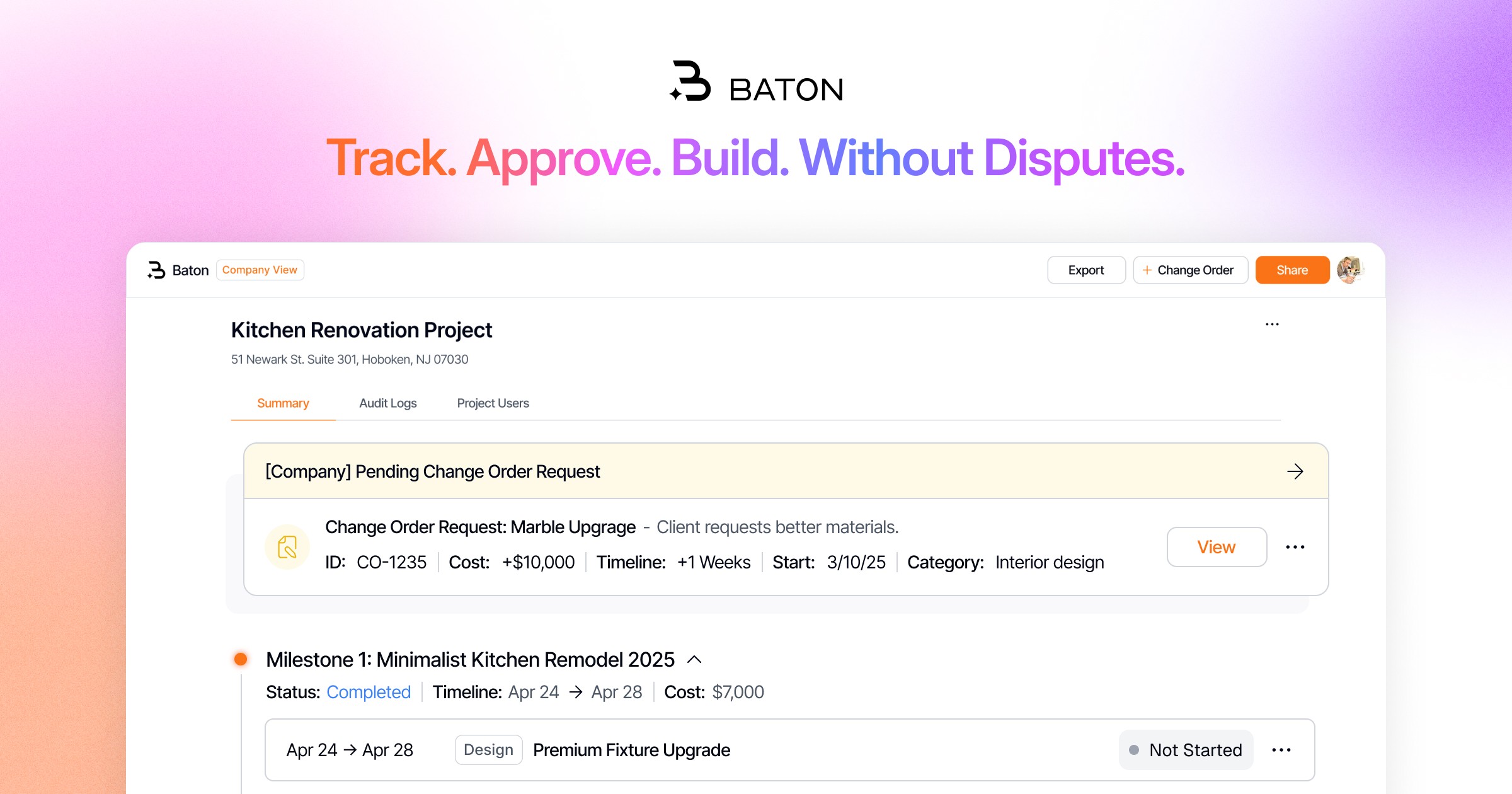1512x794 pixels.
Task: Open the Premium Fixture Upgrade ellipsis menu
Action: (1281, 749)
